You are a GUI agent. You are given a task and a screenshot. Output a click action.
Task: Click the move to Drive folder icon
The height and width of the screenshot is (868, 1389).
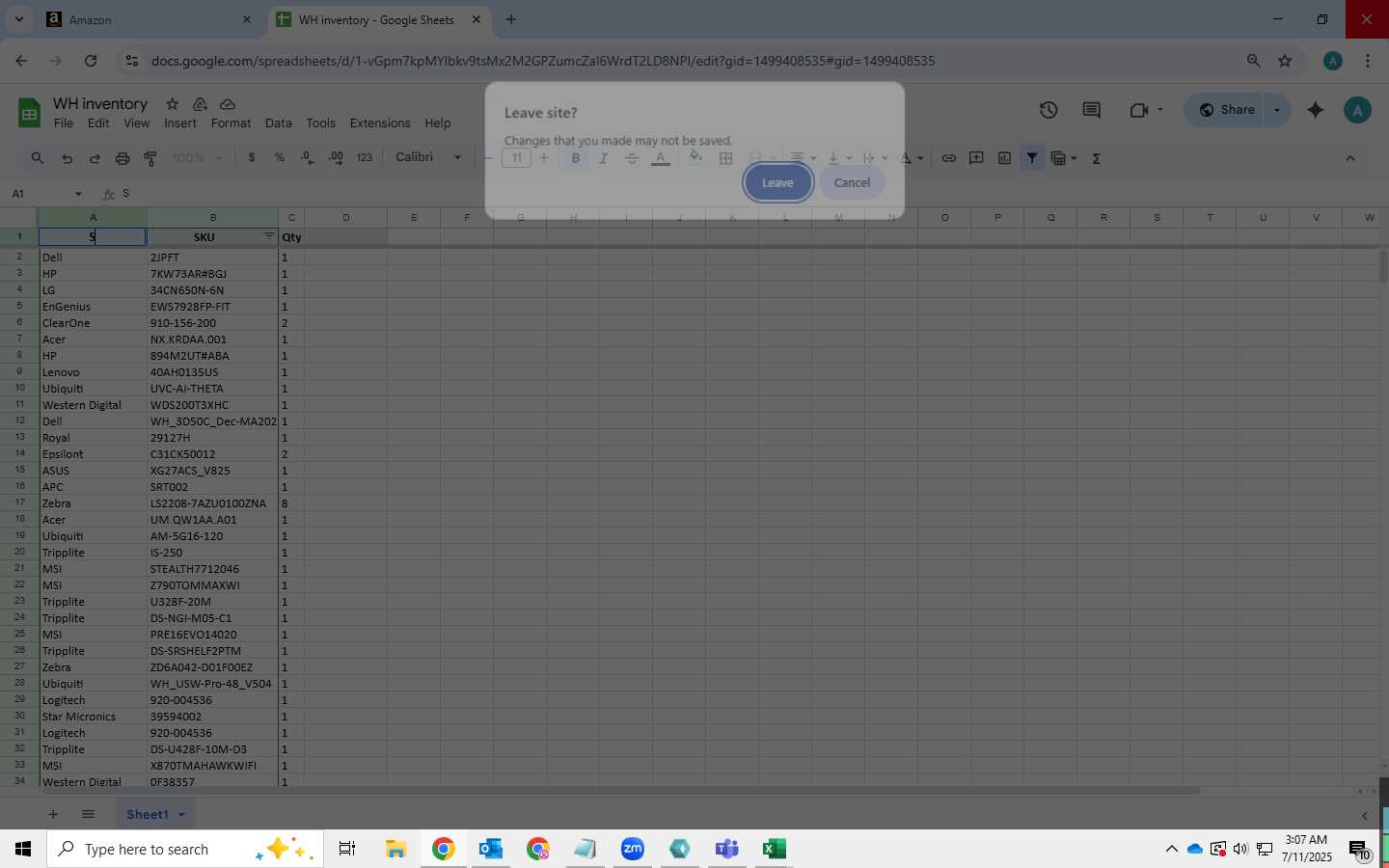point(200,104)
